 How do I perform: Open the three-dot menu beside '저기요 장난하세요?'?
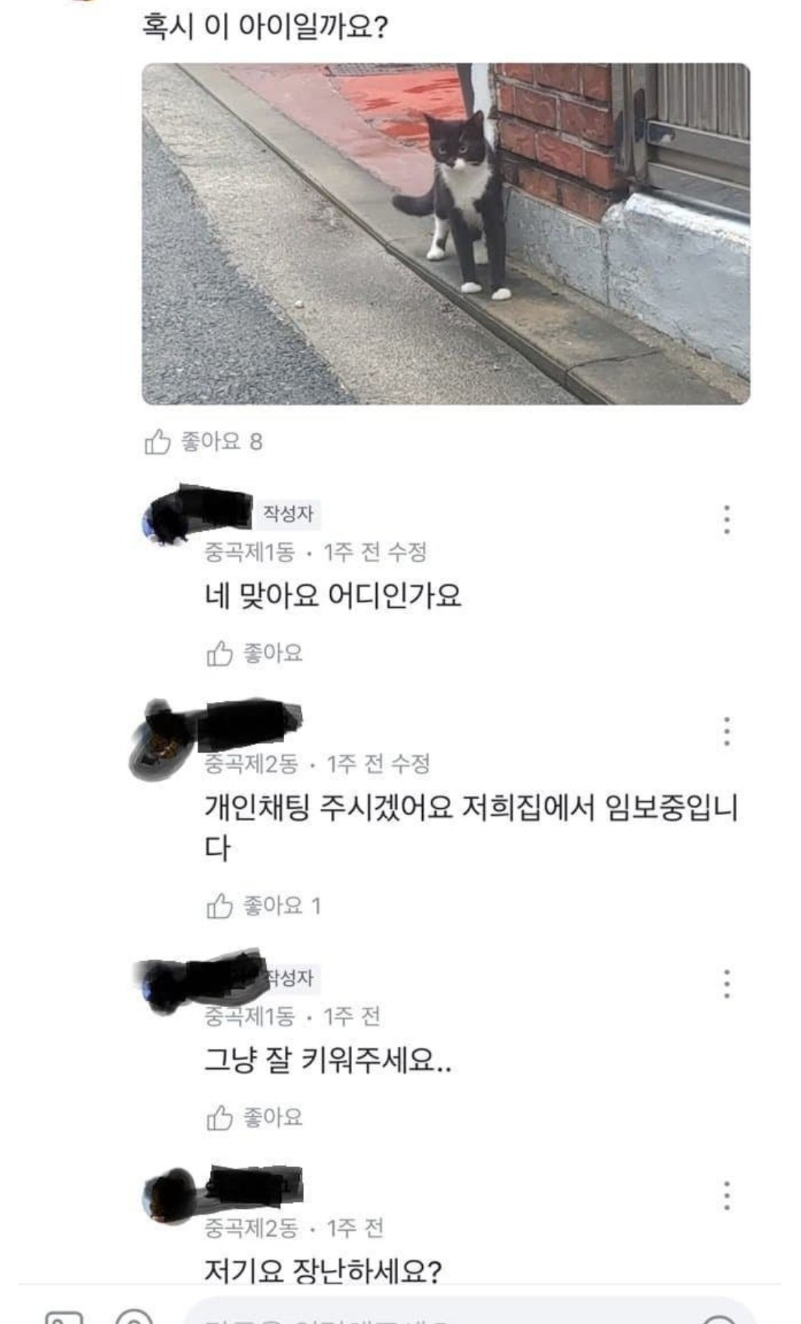[727, 1195]
